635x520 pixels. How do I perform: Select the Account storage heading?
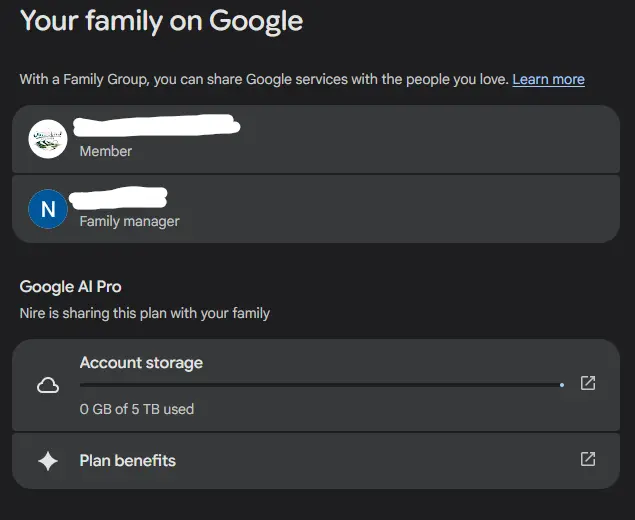pyautogui.click(x=141, y=363)
